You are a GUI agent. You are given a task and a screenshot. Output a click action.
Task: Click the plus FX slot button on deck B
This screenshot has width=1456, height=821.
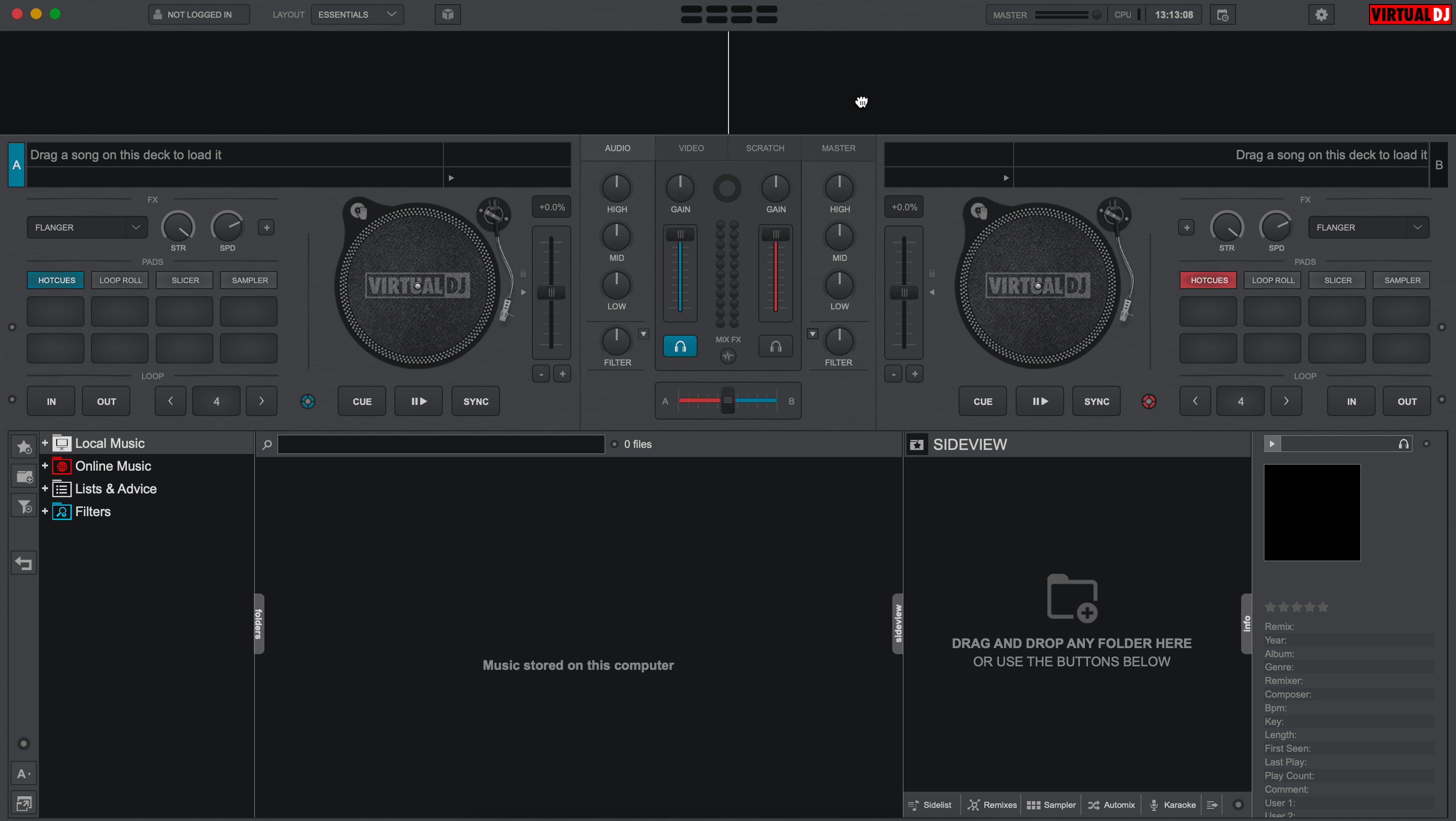(x=1187, y=227)
